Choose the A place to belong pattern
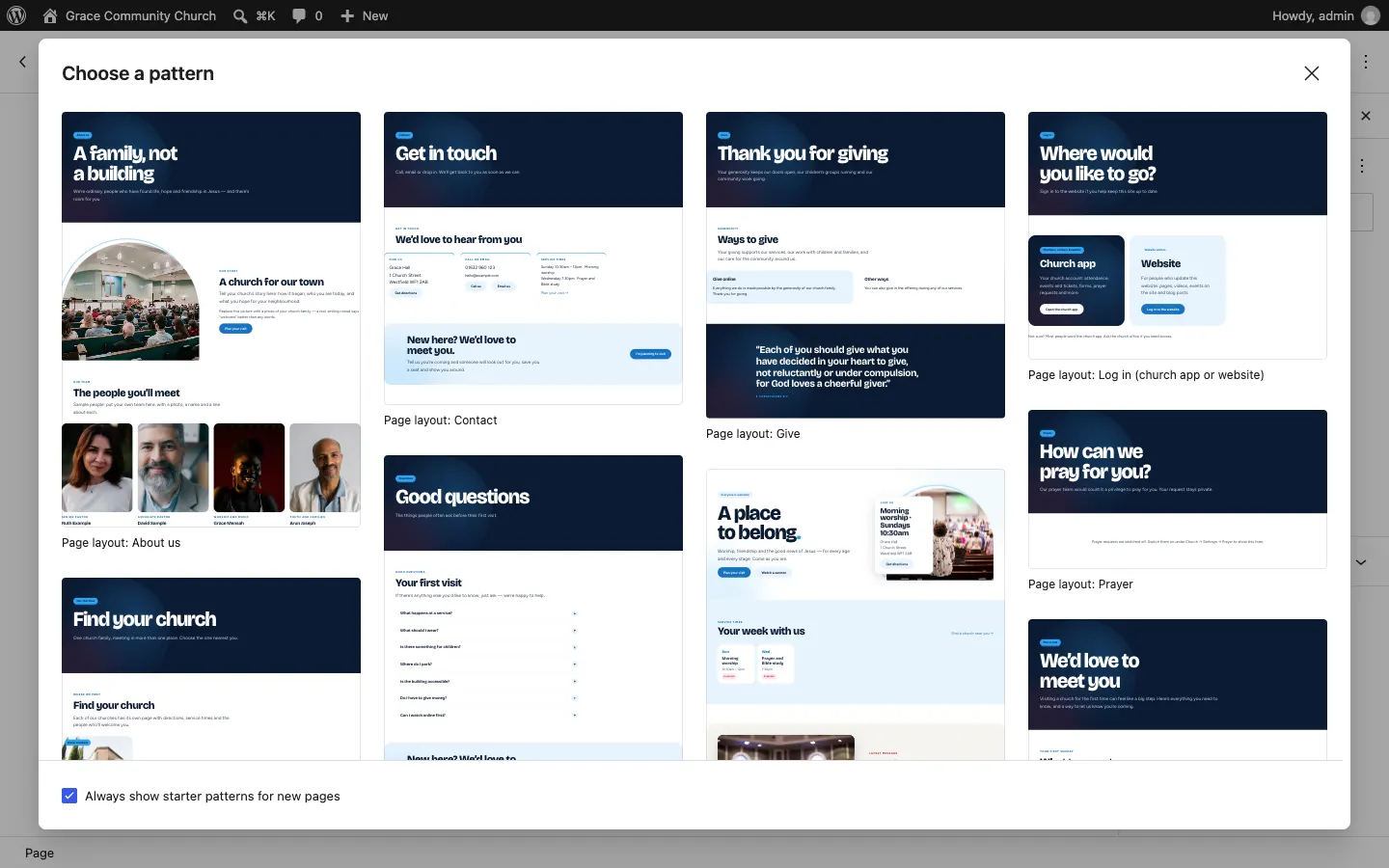Image resolution: width=1389 pixels, height=868 pixels. coord(856,614)
